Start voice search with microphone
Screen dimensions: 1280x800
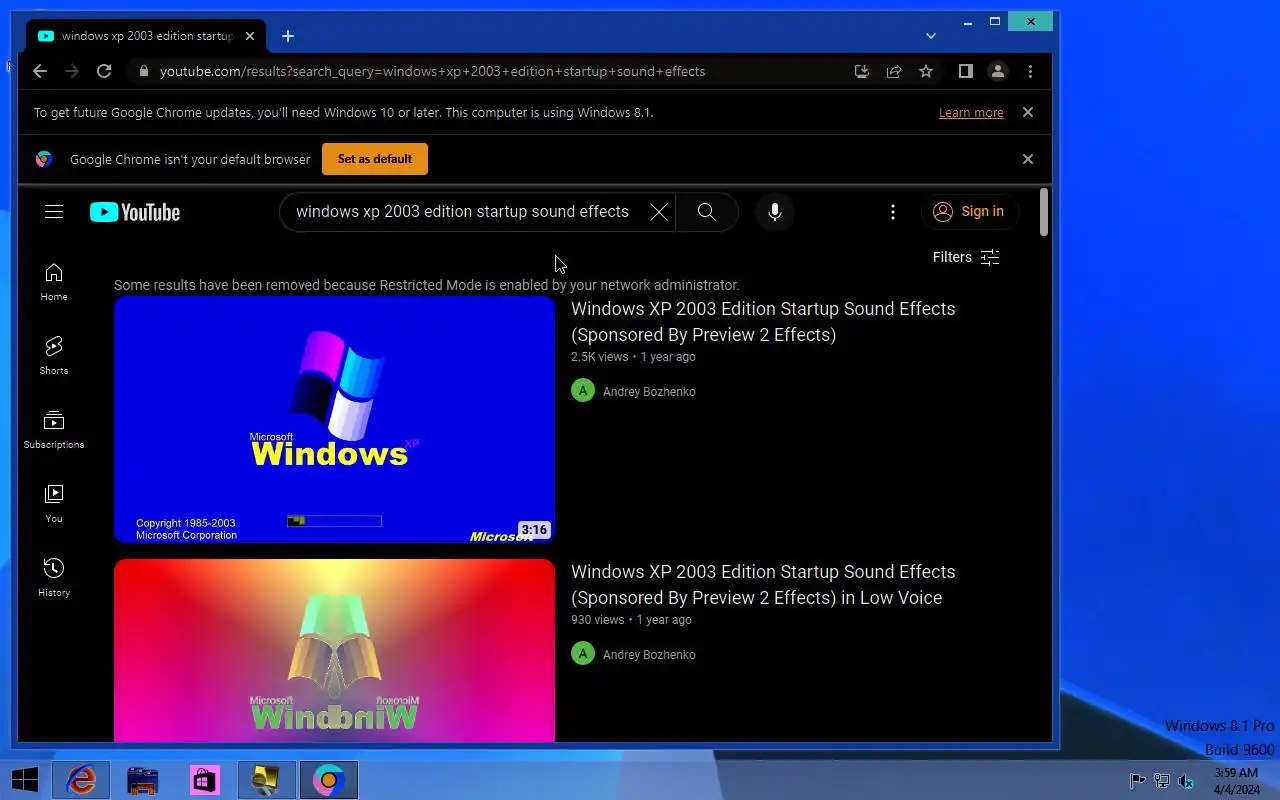(775, 212)
